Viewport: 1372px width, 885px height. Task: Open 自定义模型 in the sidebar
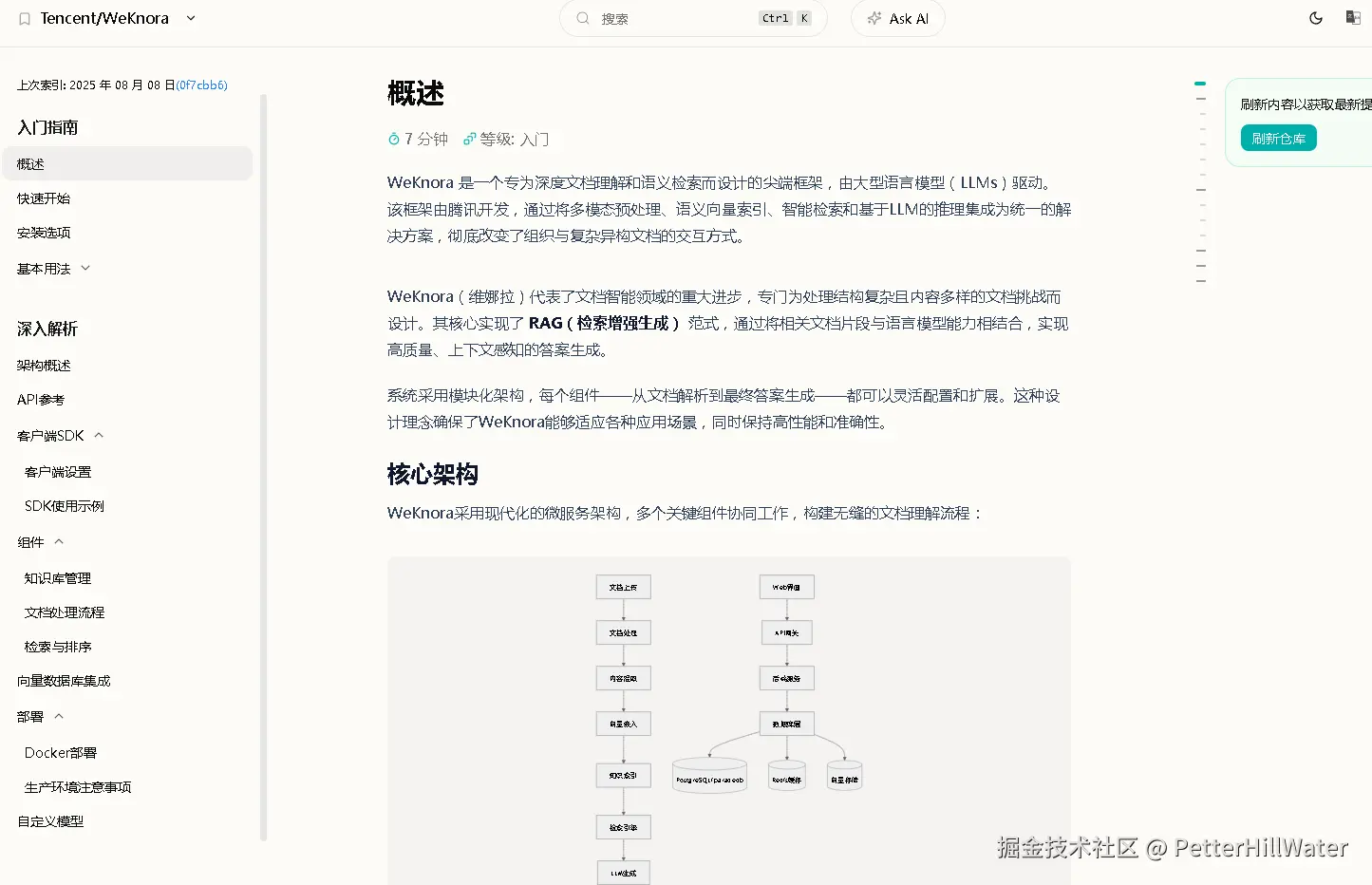pyautogui.click(x=50, y=821)
